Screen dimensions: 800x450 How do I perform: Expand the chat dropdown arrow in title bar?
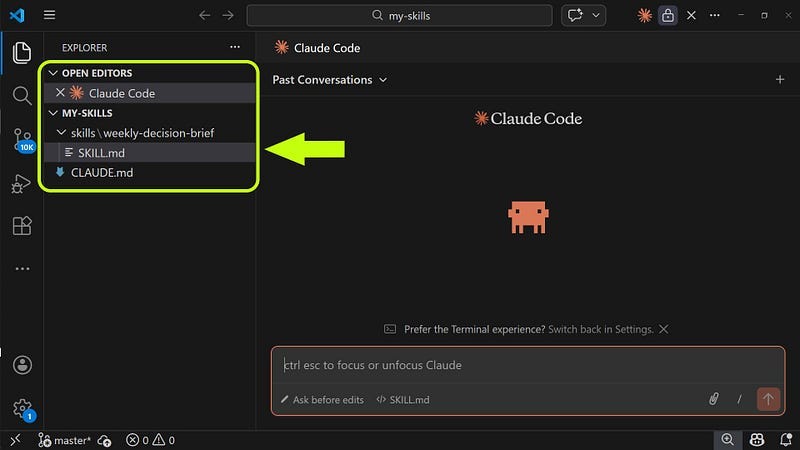[596, 15]
